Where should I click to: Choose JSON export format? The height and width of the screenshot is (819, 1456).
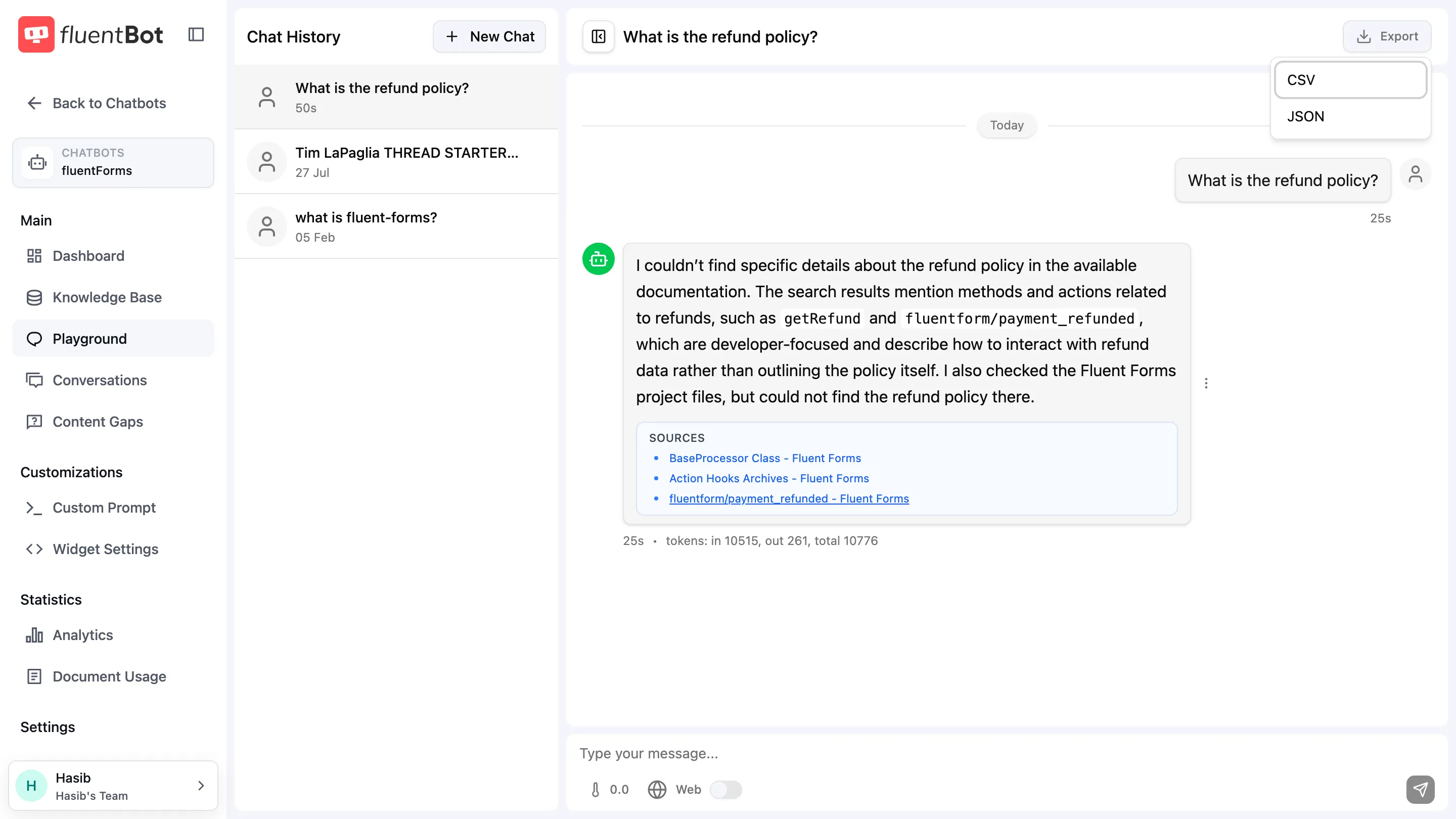point(1350,116)
